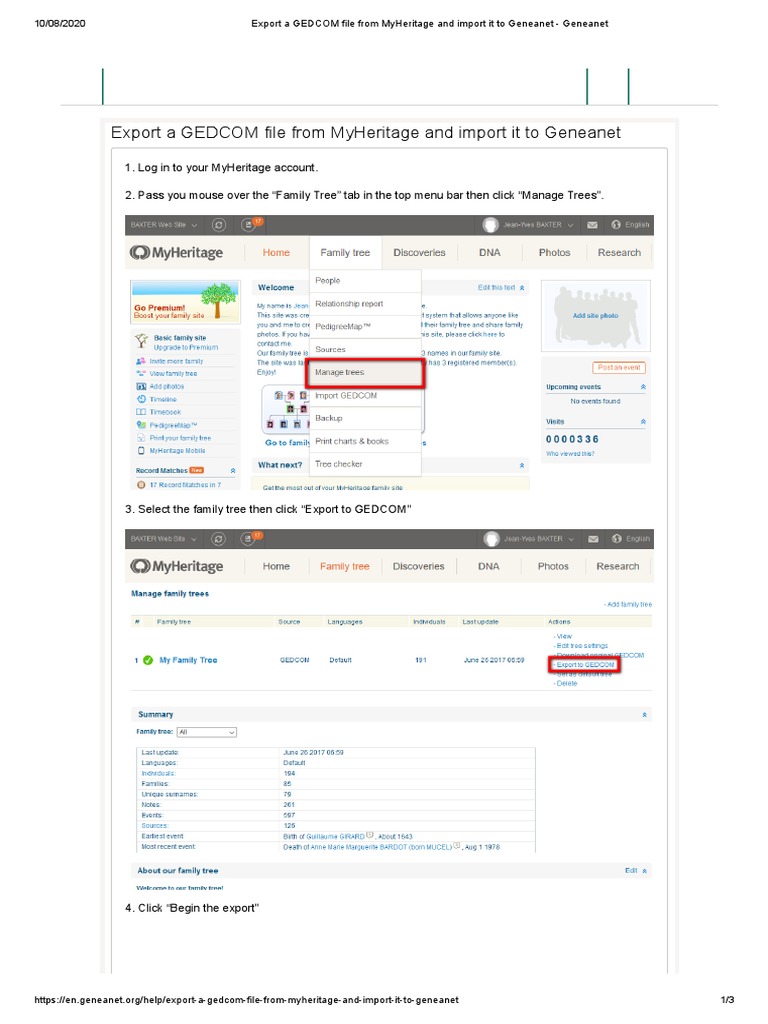Click the View family tree sidebar icon
The height and width of the screenshot is (1024, 768).
140,374
